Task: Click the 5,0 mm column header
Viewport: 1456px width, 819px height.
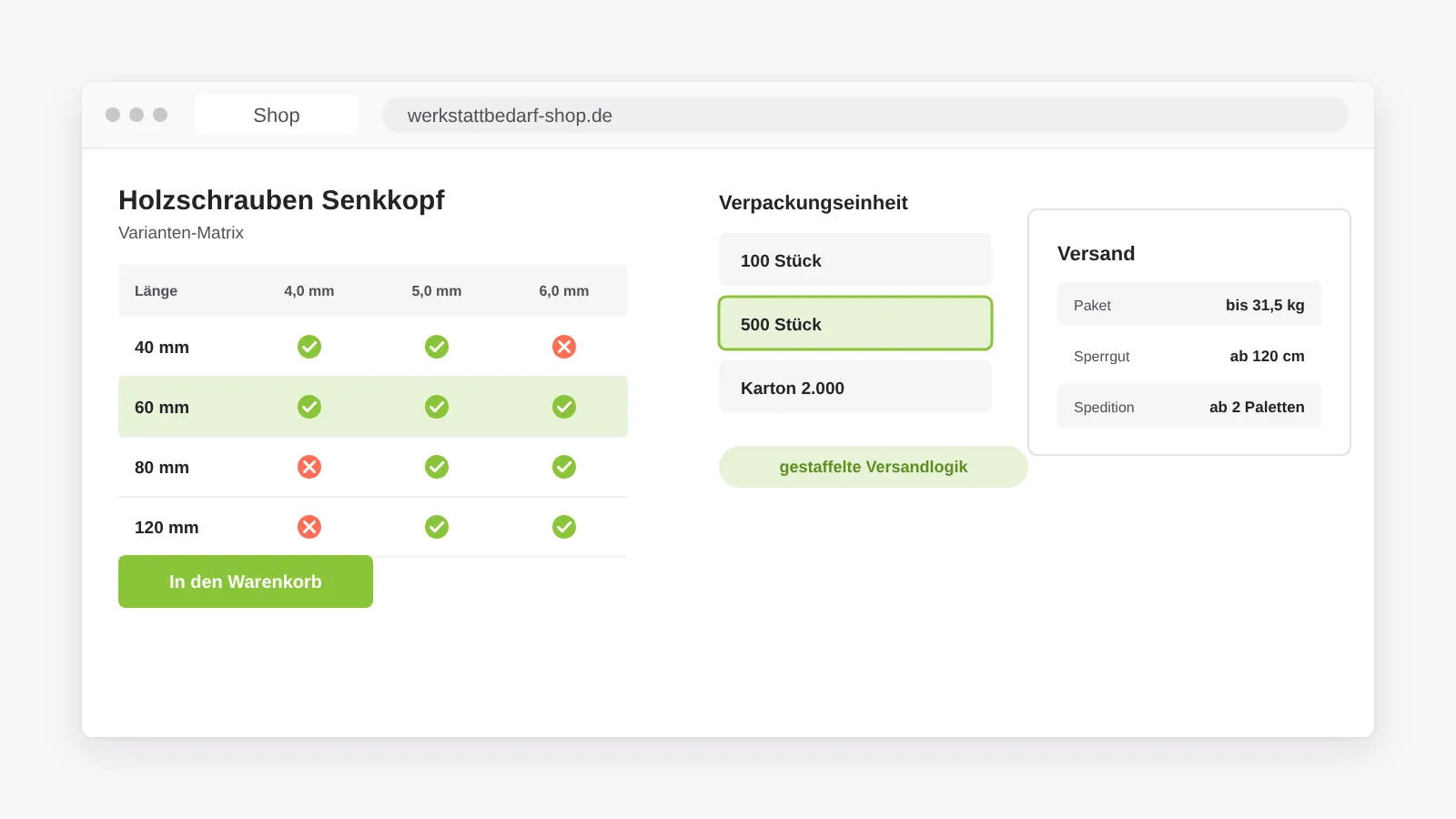Action: (x=437, y=291)
